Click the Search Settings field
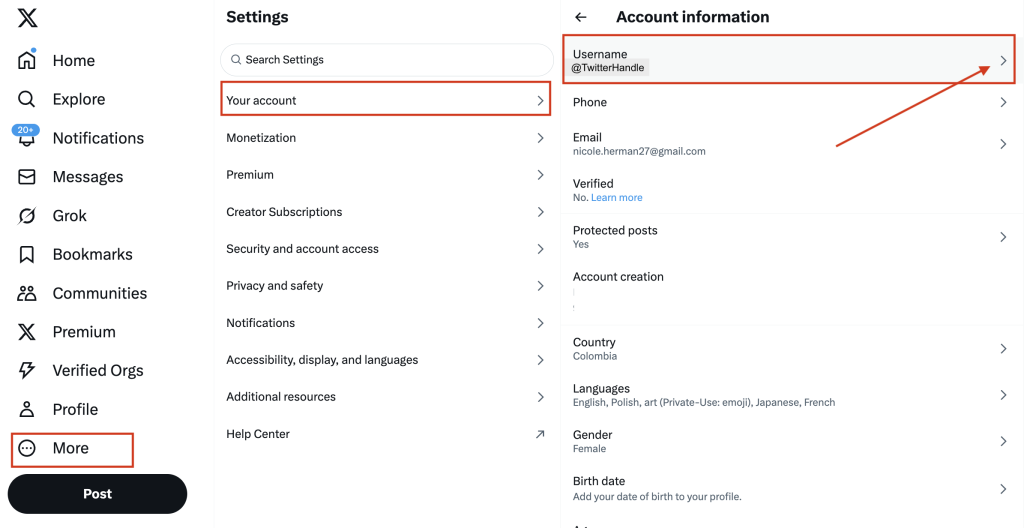Image resolution: width=1024 pixels, height=528 pixels. point(385,60)
